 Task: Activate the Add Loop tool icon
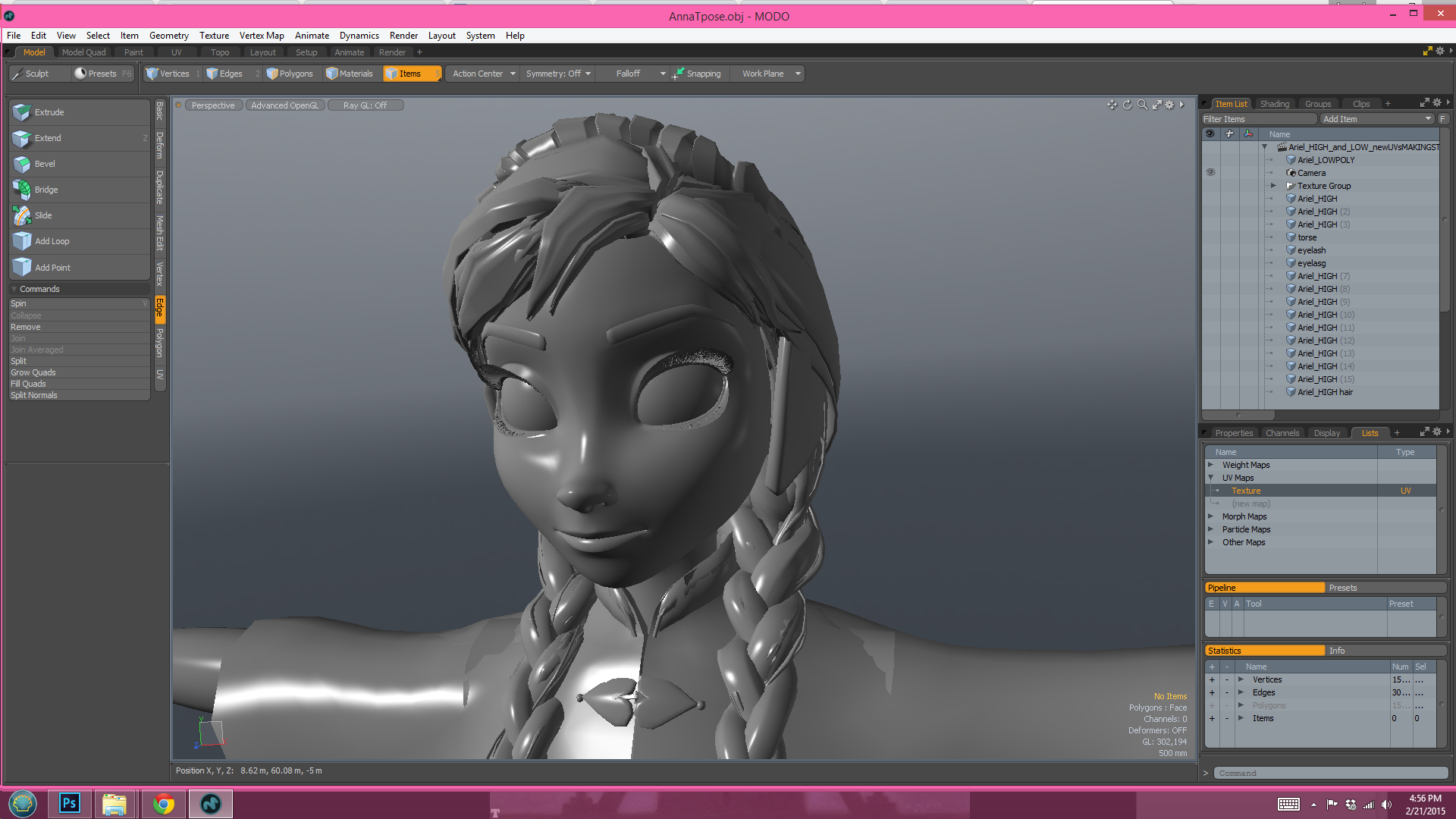22,241
